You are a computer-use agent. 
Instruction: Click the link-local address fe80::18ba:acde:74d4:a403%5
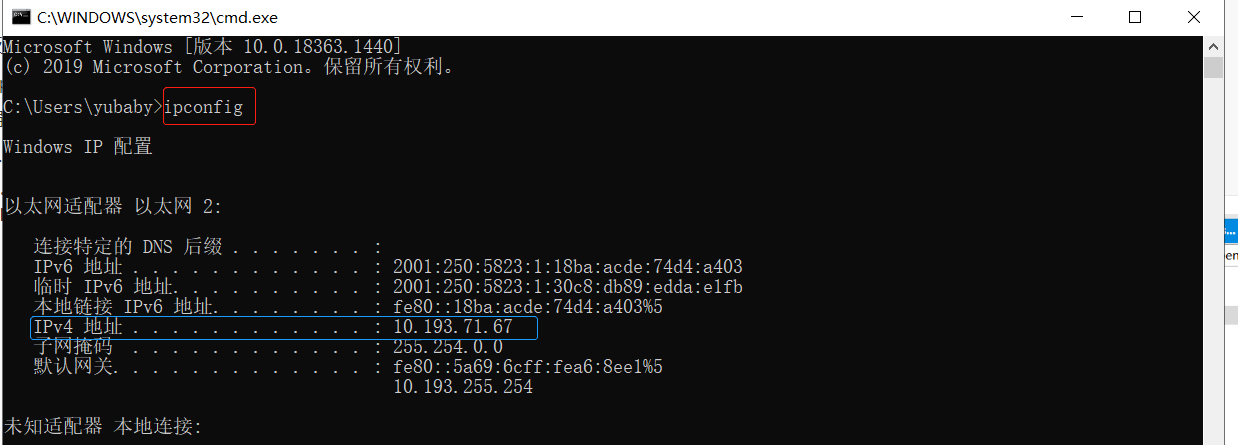pyautogui.click(x=527, y=307)
